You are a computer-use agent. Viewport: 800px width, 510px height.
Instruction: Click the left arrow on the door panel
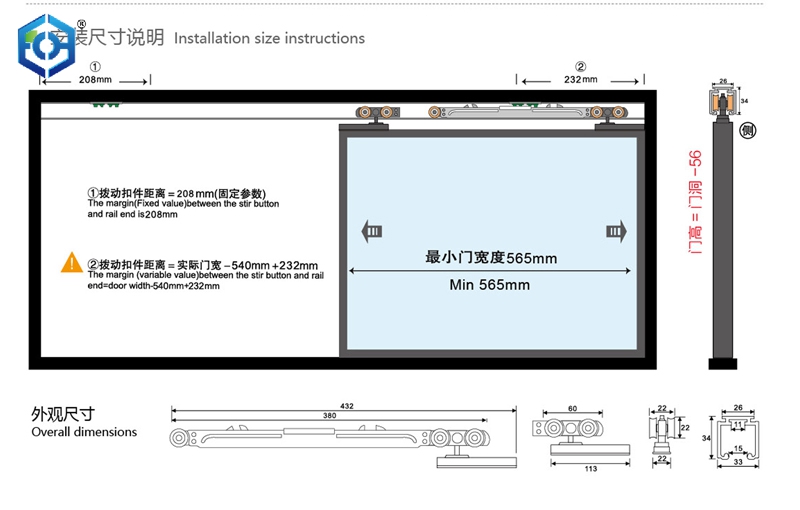pyautogui.click(x=371, y=232)
